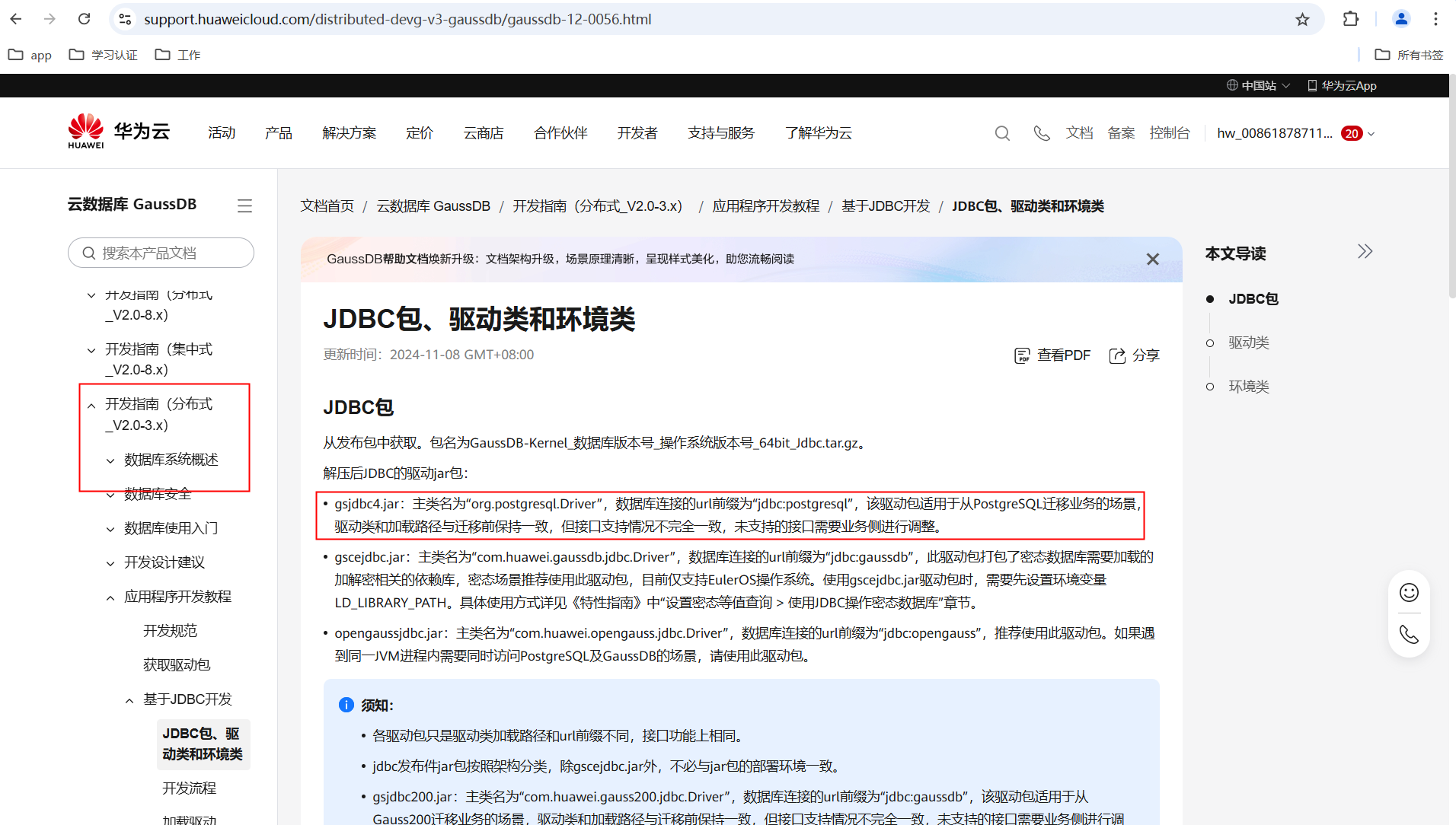Click the 分享 share button
This screenshot has height=825, width=1456.
click(1134, 355)
